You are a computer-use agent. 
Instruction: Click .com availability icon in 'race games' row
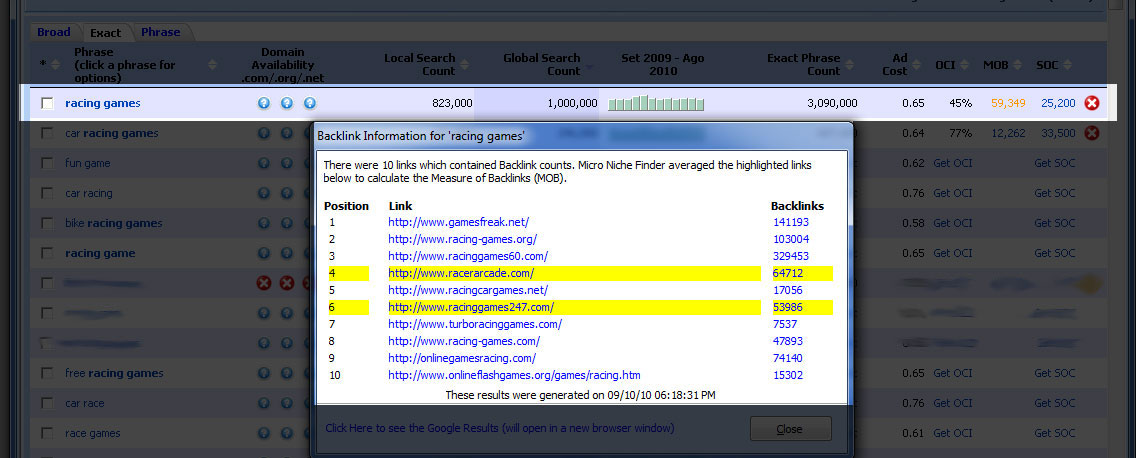pyautogui.click(x=264, y=433)
